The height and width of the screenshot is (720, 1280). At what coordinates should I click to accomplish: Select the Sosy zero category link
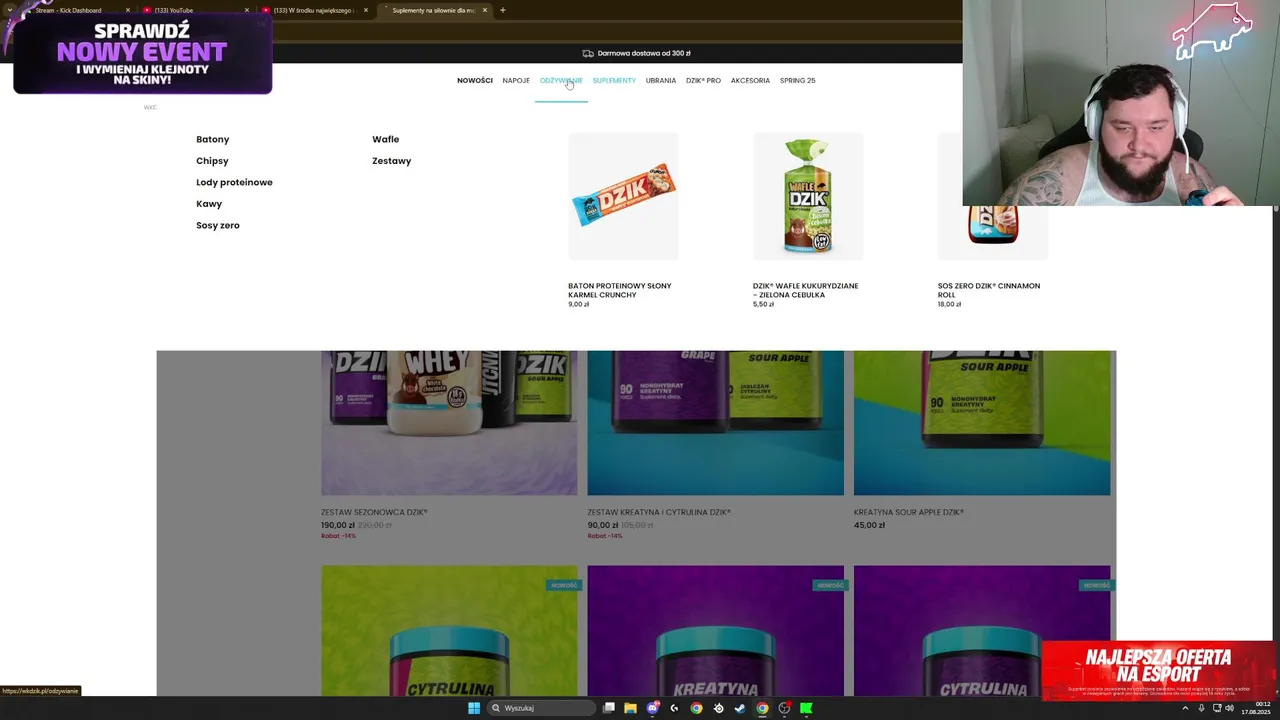(x=218, y=225)
